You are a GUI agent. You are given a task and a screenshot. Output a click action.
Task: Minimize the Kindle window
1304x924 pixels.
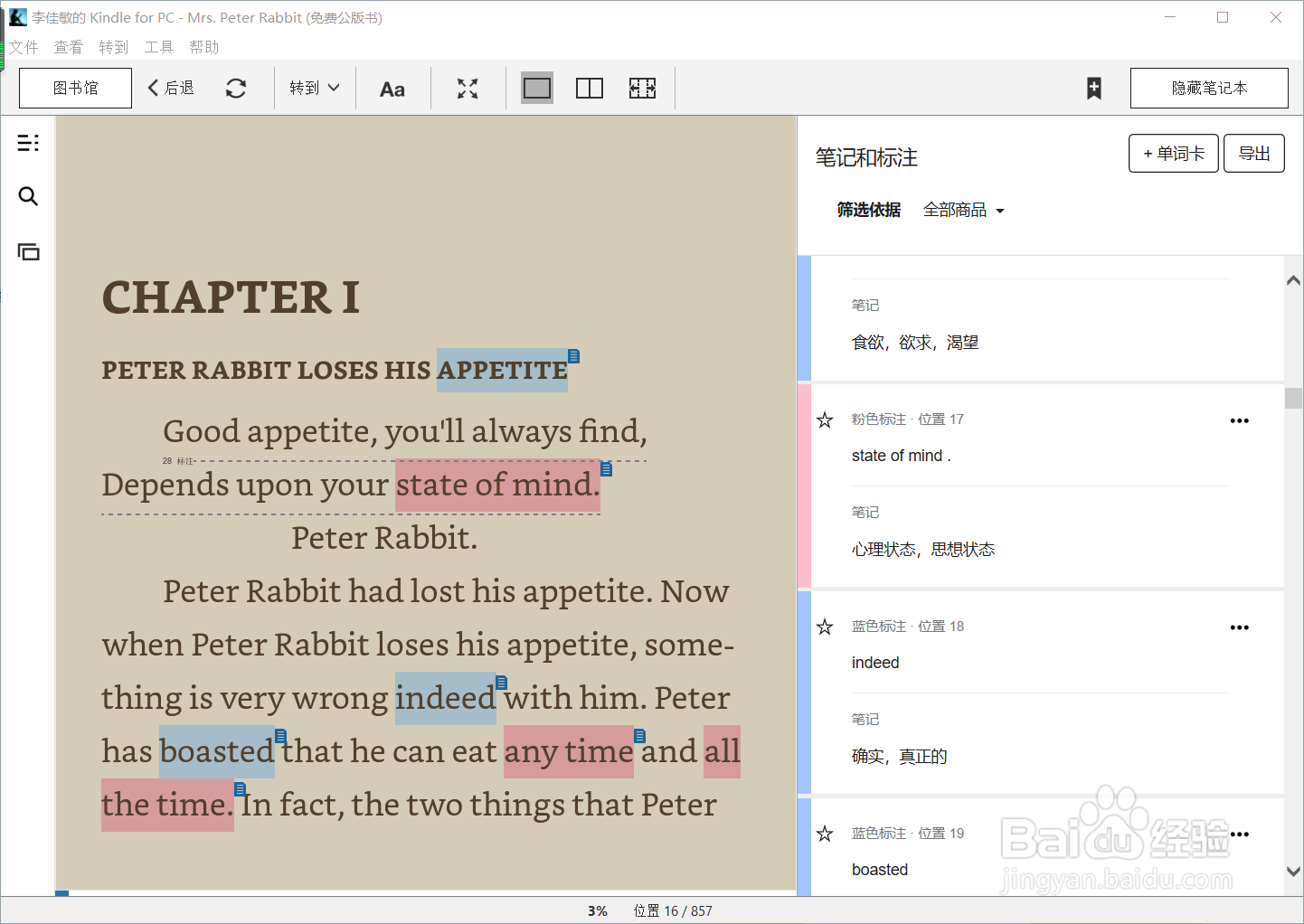(x=1170, y=17)
